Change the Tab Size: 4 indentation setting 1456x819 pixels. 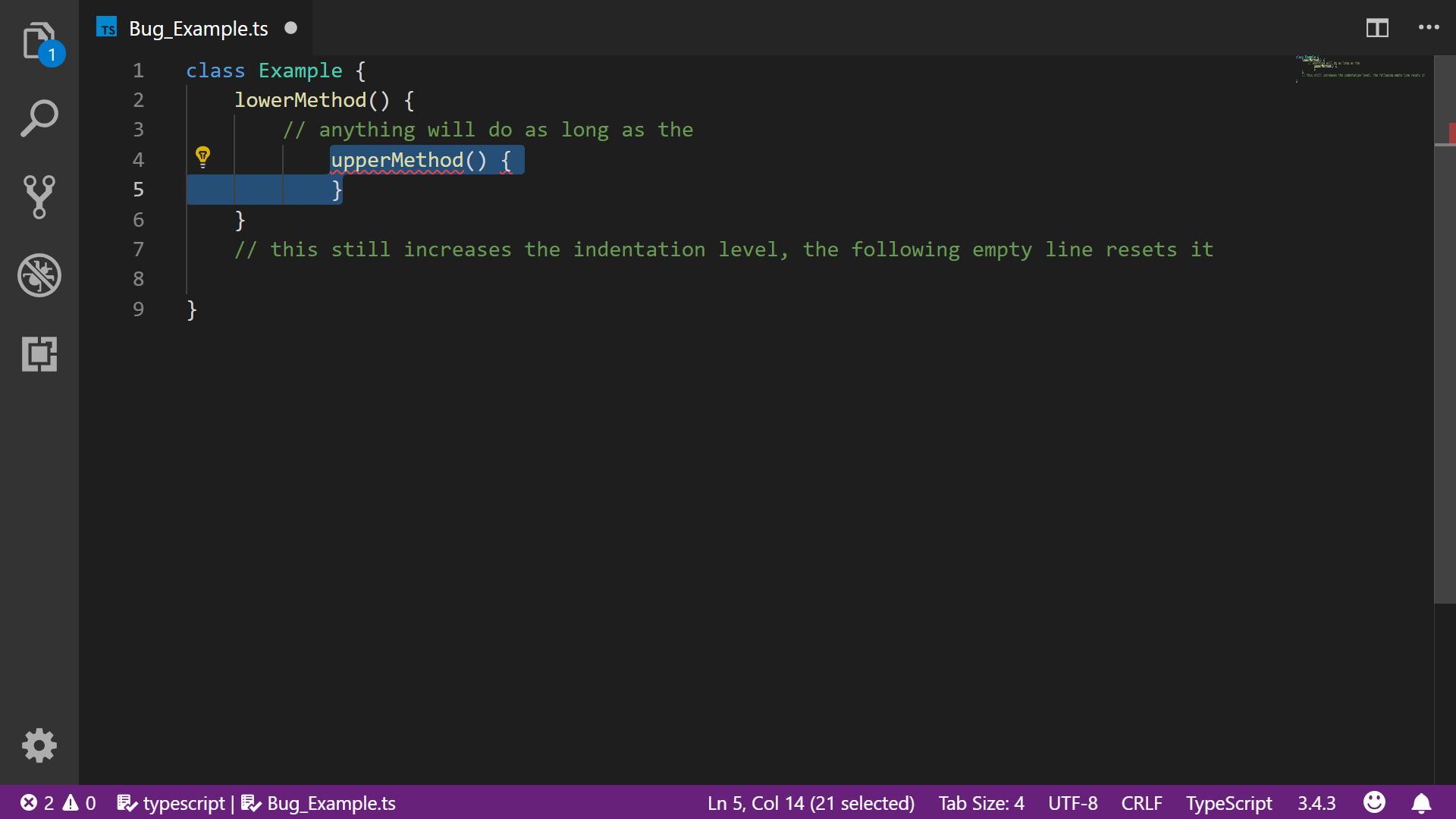point(981,803)
